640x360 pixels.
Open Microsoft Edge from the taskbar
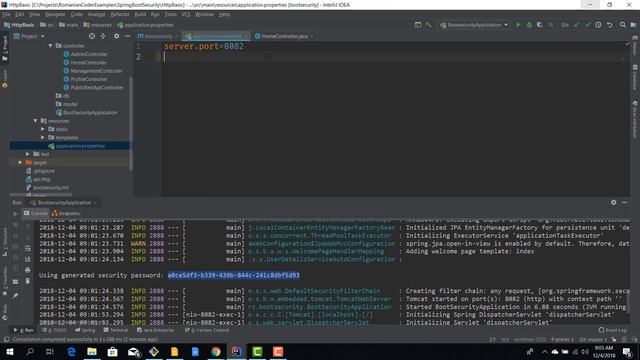coord(71,352)
